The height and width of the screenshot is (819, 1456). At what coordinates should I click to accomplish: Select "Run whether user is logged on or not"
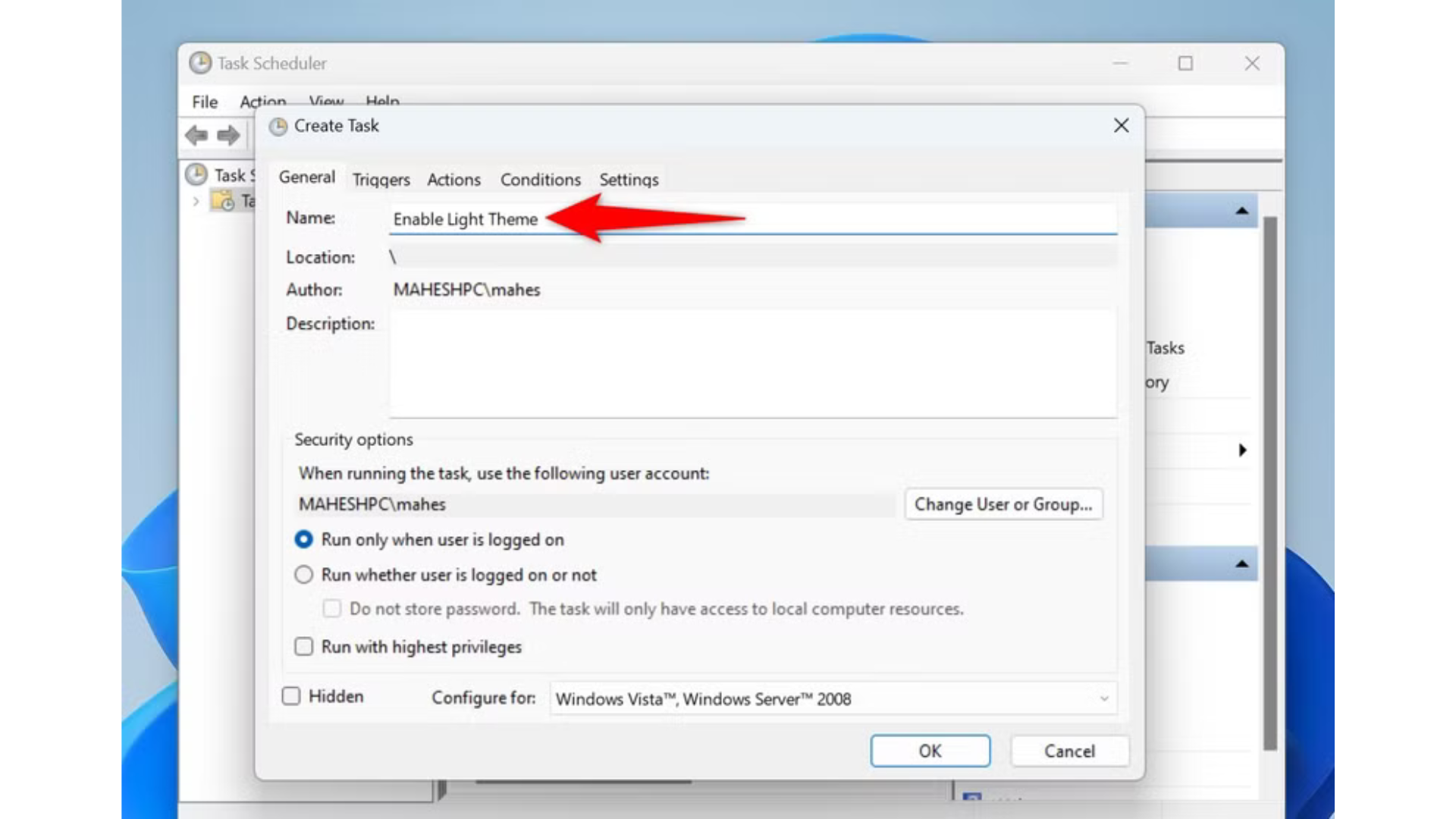(x=303, y=574)
